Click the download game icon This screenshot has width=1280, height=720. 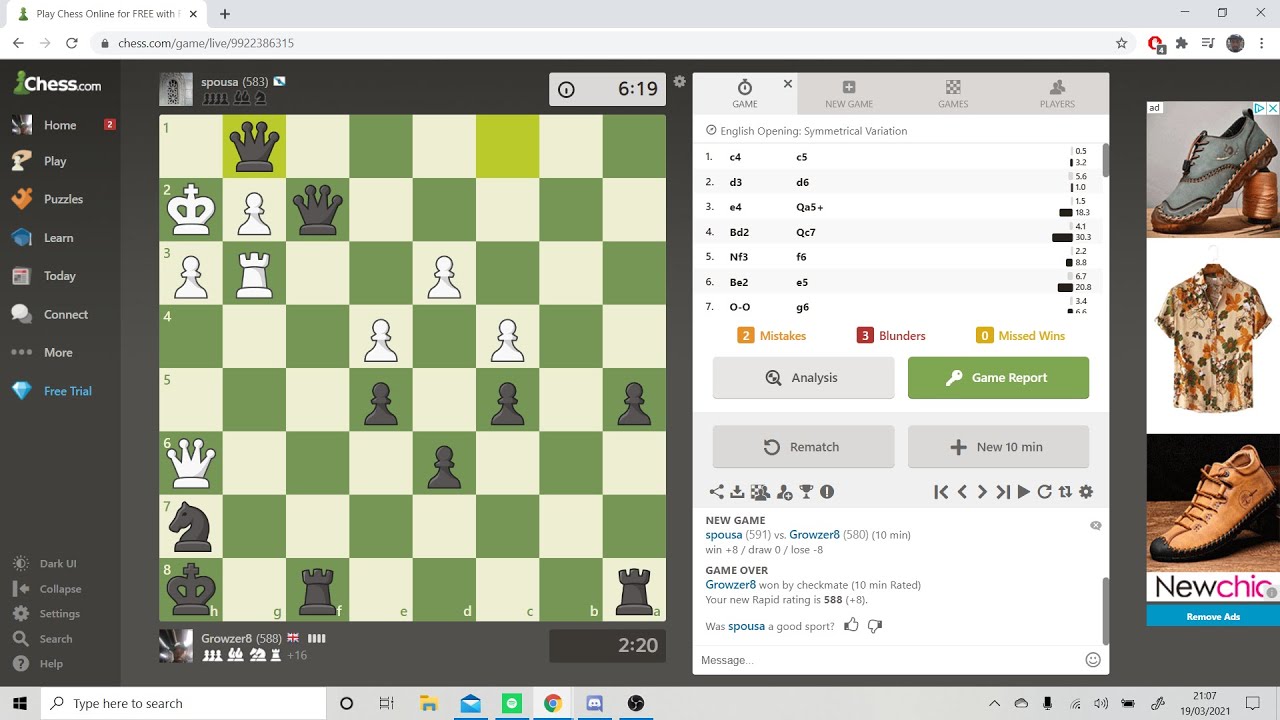[x=738, y=492]
